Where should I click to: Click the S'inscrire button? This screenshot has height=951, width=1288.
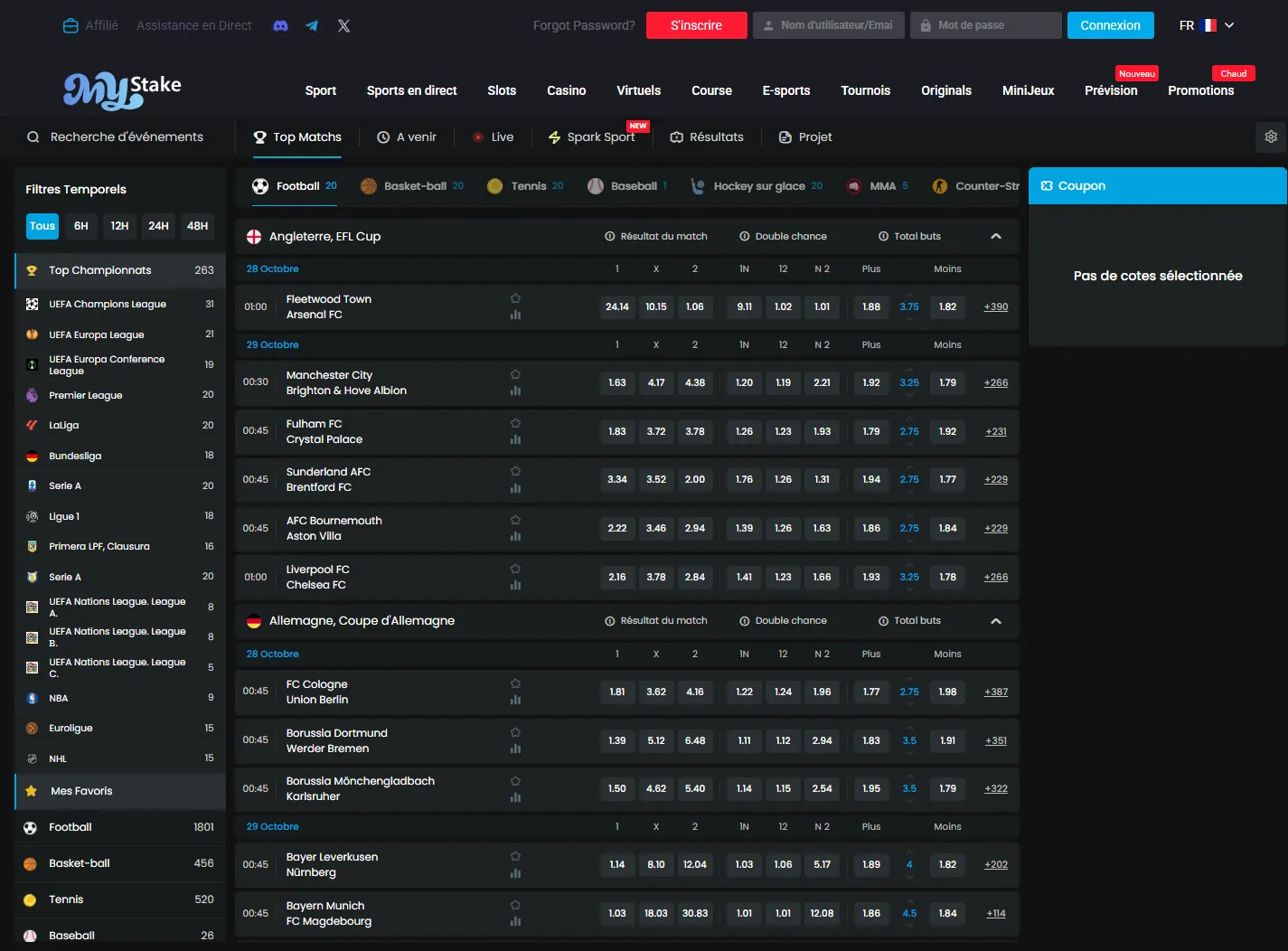(697, 25)
